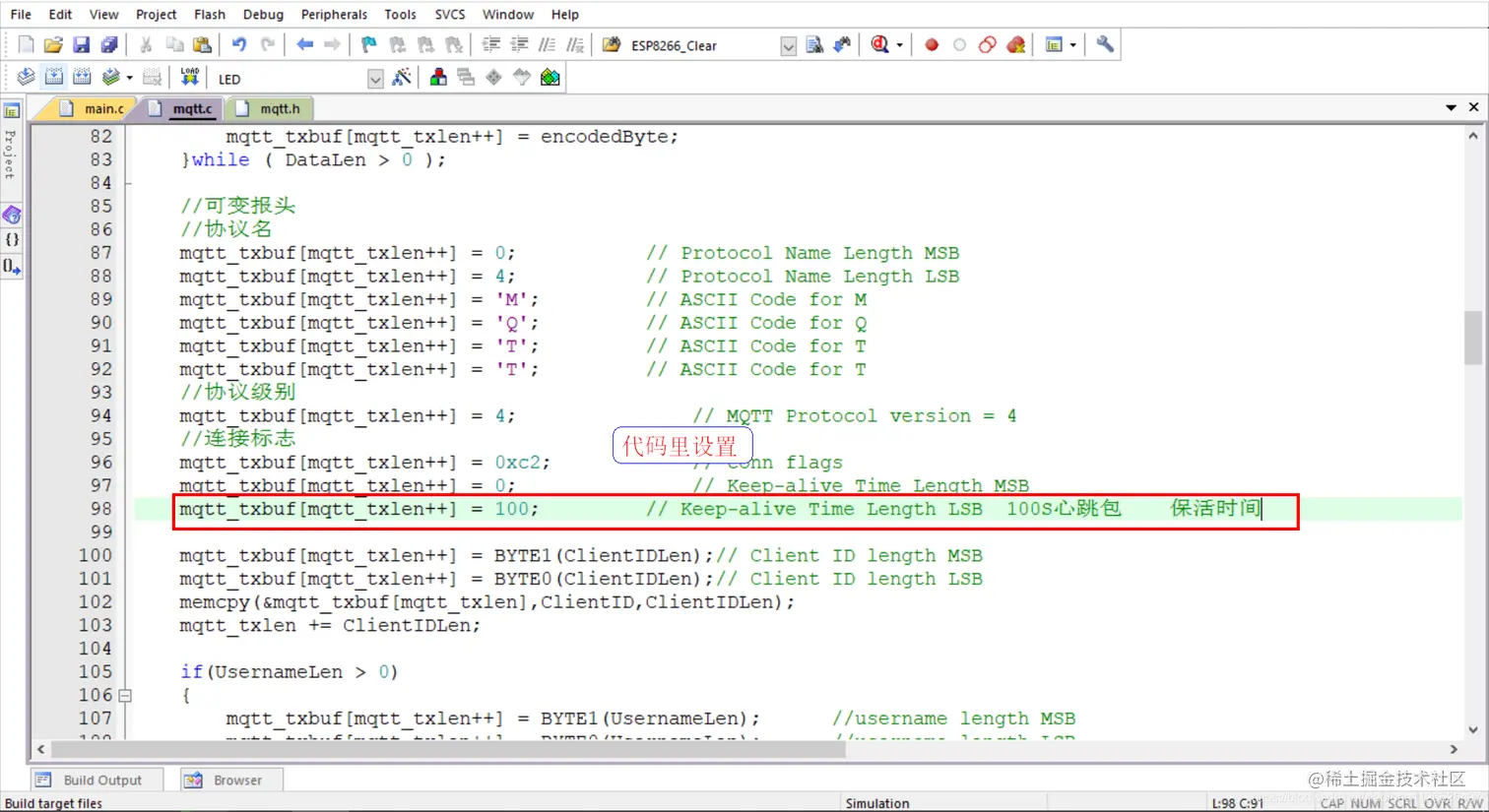This screenshot has width=1489, height=812.
Task: Collapse the code block at line 106
Action: (125, 696)
